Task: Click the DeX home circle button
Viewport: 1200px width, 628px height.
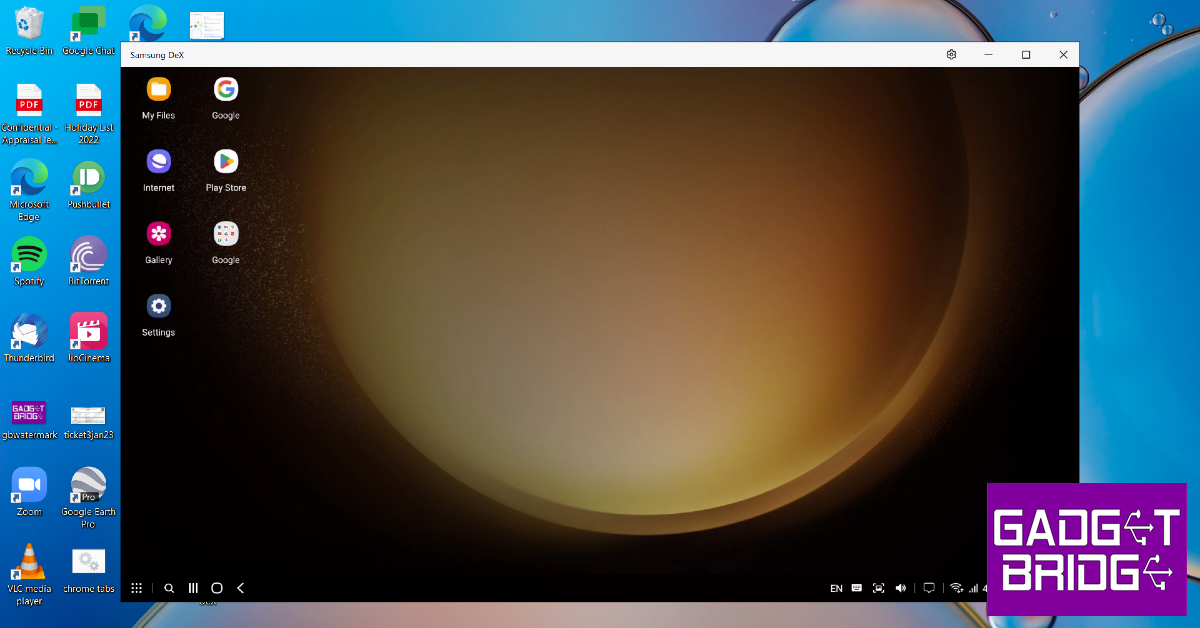Action: pos(216,588)
